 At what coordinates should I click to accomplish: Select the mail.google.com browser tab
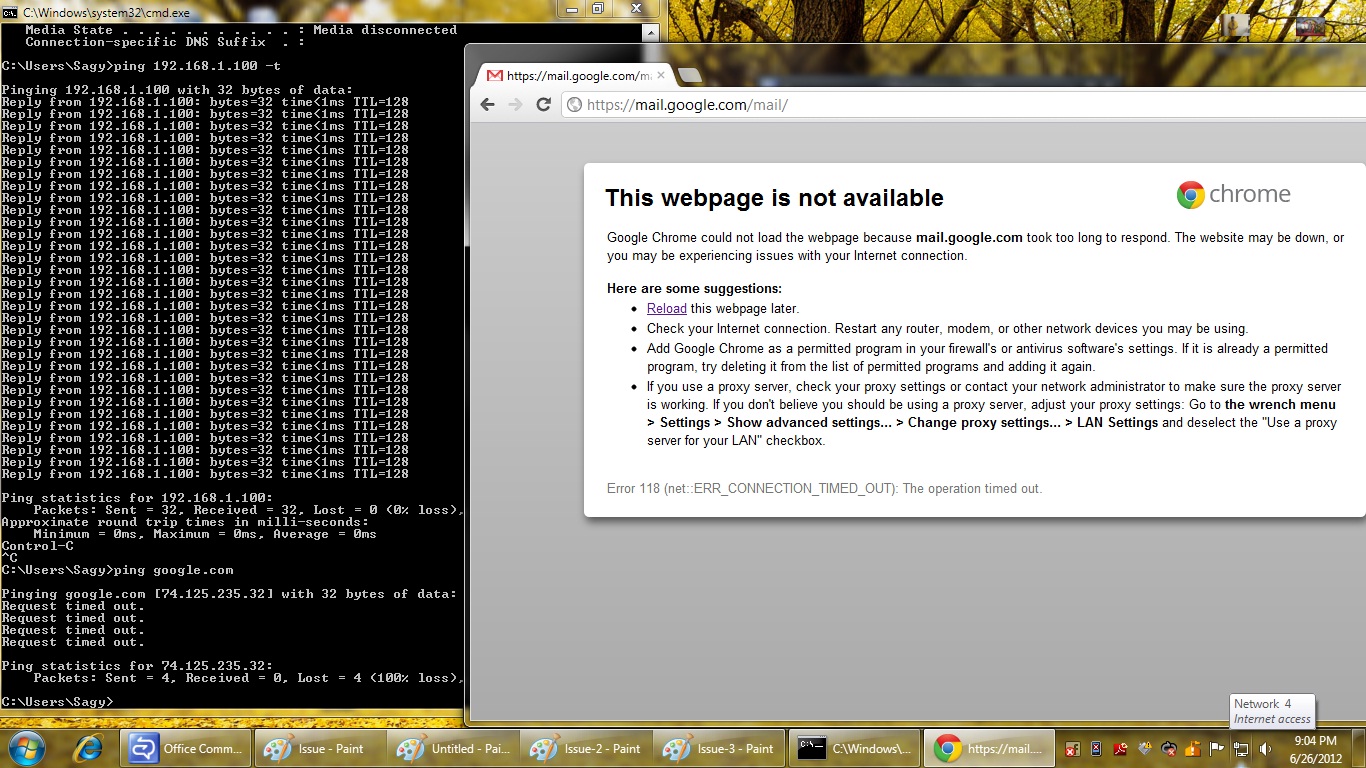click(570, 76)
